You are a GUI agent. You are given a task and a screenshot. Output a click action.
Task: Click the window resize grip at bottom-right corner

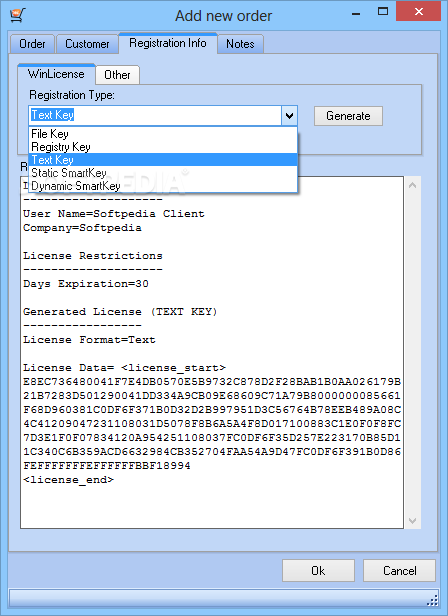(432, 600)
